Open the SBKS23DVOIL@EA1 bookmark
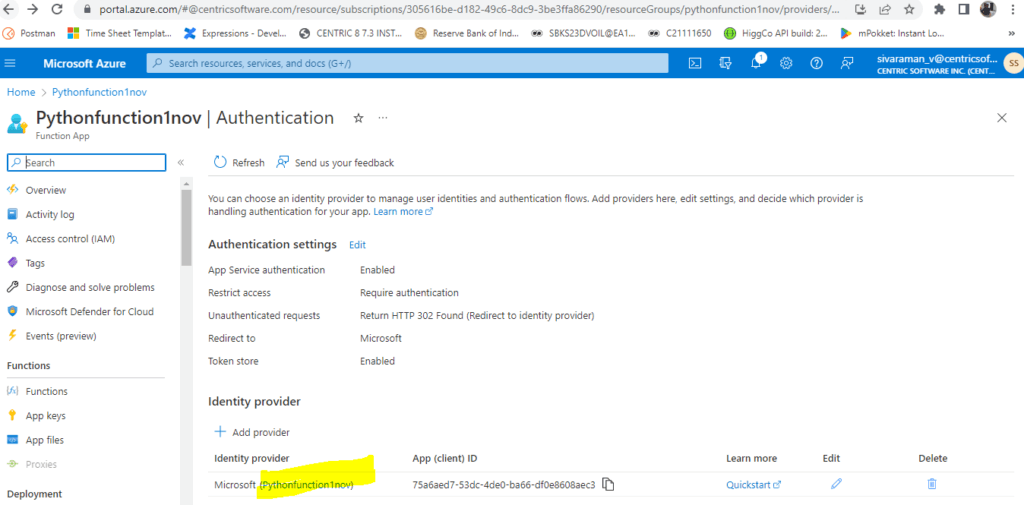 pyautogui.click(x=584, y=33)
